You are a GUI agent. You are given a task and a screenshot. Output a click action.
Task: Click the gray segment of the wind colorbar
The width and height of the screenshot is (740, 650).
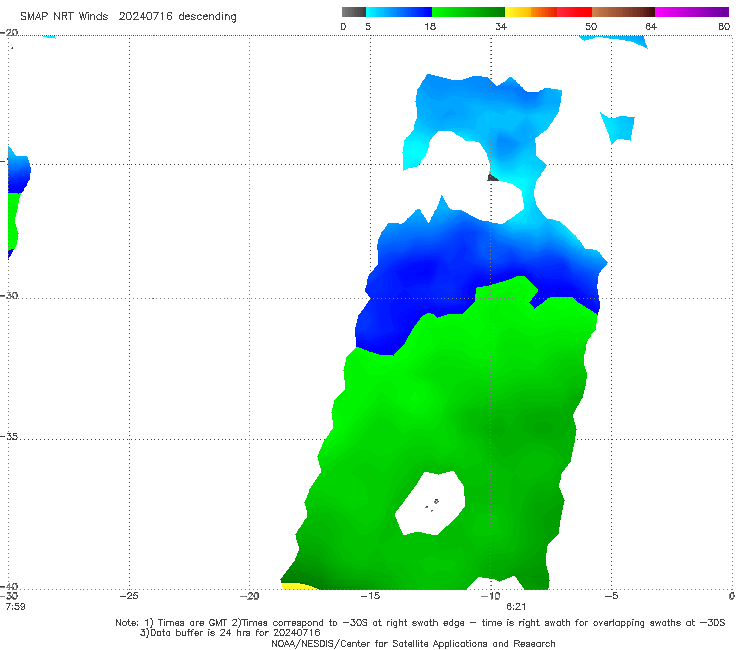(354, 12)
